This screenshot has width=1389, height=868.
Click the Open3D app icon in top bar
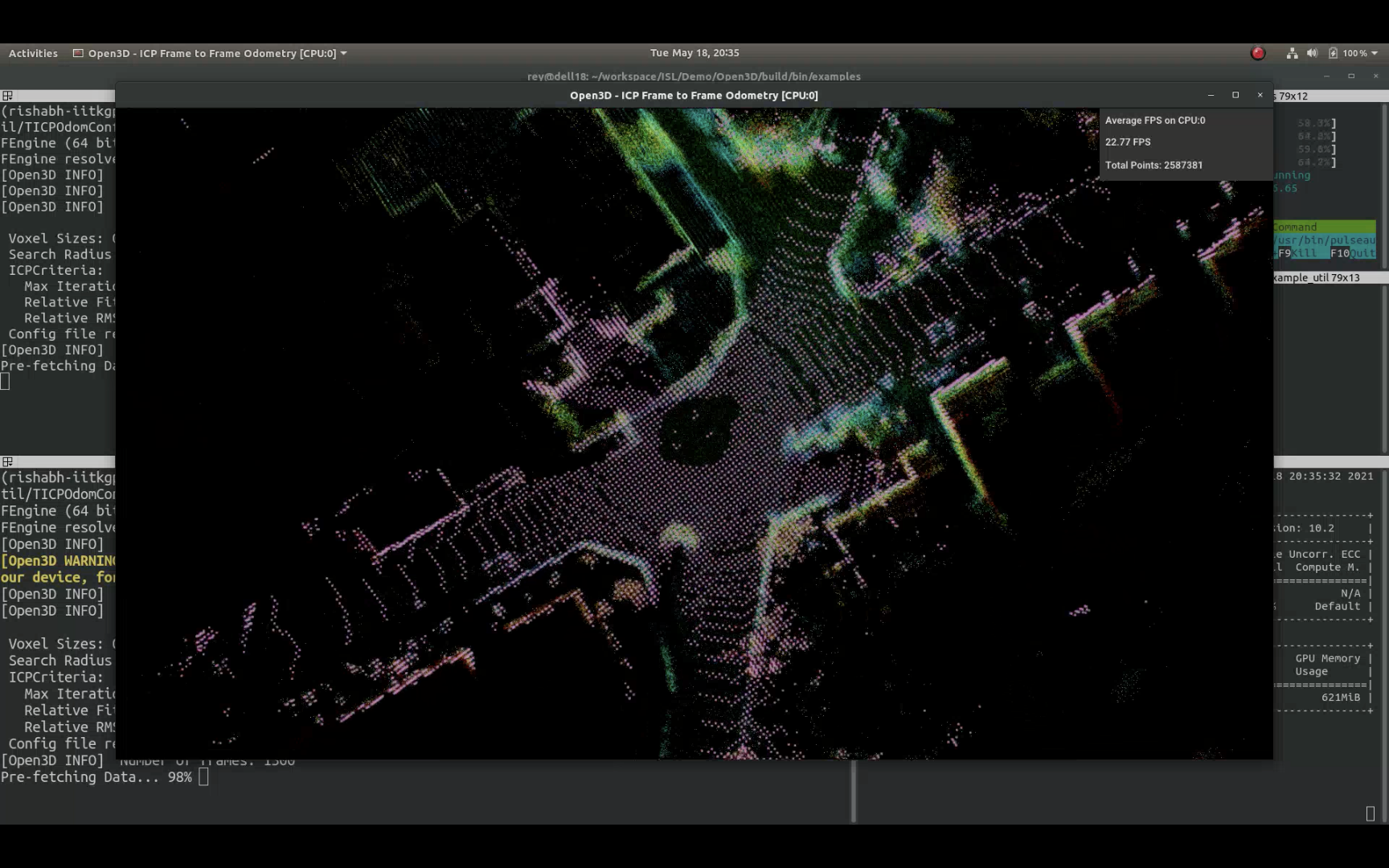pyautogui.click(x=78, y=53)
